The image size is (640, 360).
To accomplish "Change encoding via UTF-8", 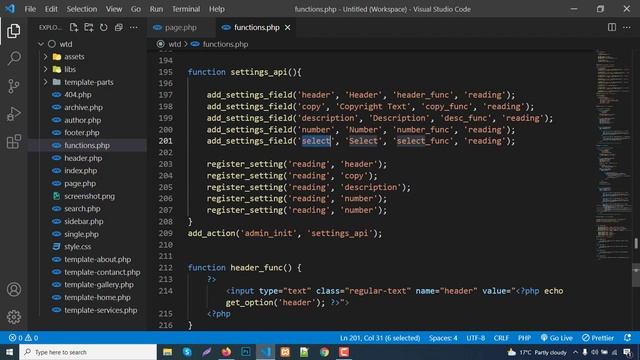I will point(476,338).
